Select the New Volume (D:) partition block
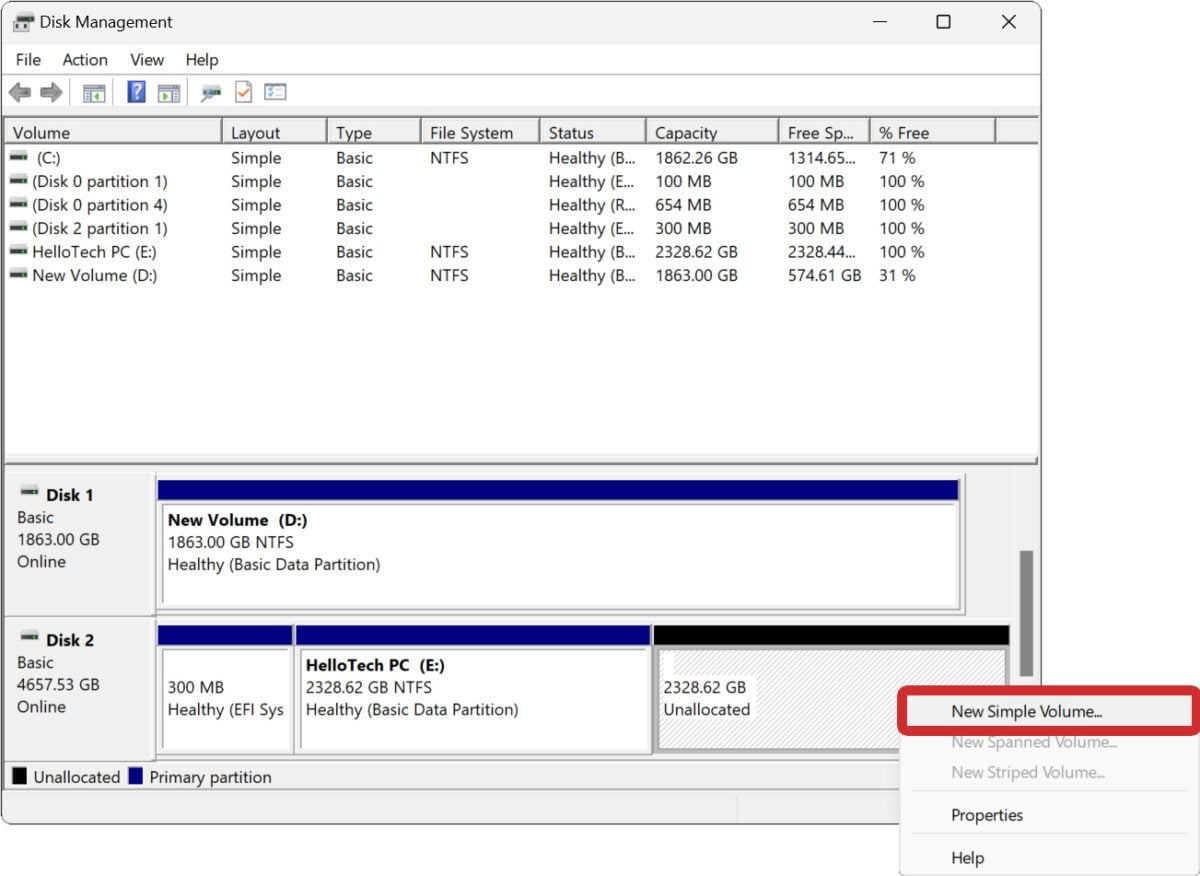 coord(558,555)
